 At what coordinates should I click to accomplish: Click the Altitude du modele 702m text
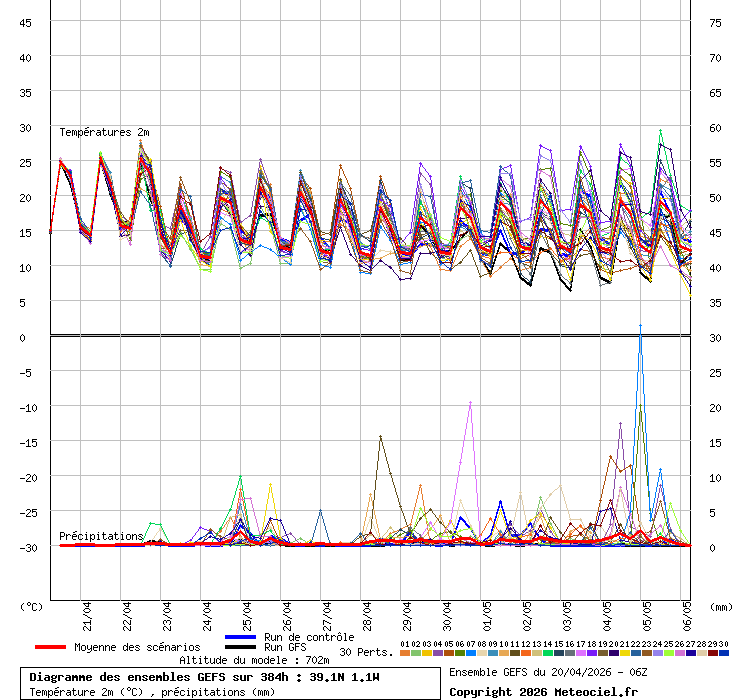[254, 661]
